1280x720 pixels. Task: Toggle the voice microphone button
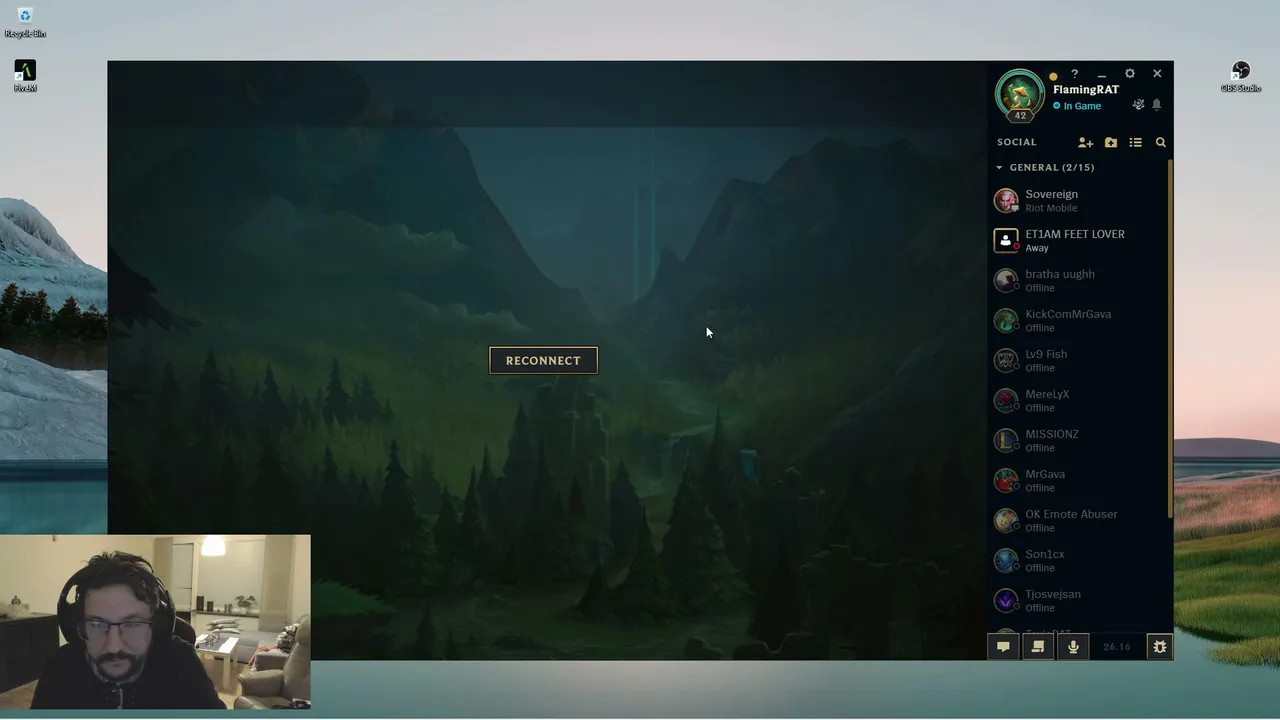tap(1073, 647)
